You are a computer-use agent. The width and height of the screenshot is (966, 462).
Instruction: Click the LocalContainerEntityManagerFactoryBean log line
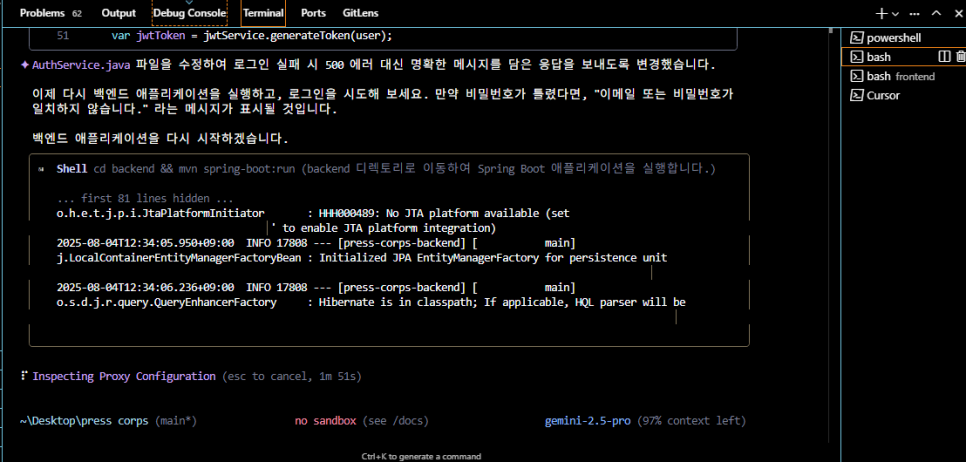coord(362,257)
